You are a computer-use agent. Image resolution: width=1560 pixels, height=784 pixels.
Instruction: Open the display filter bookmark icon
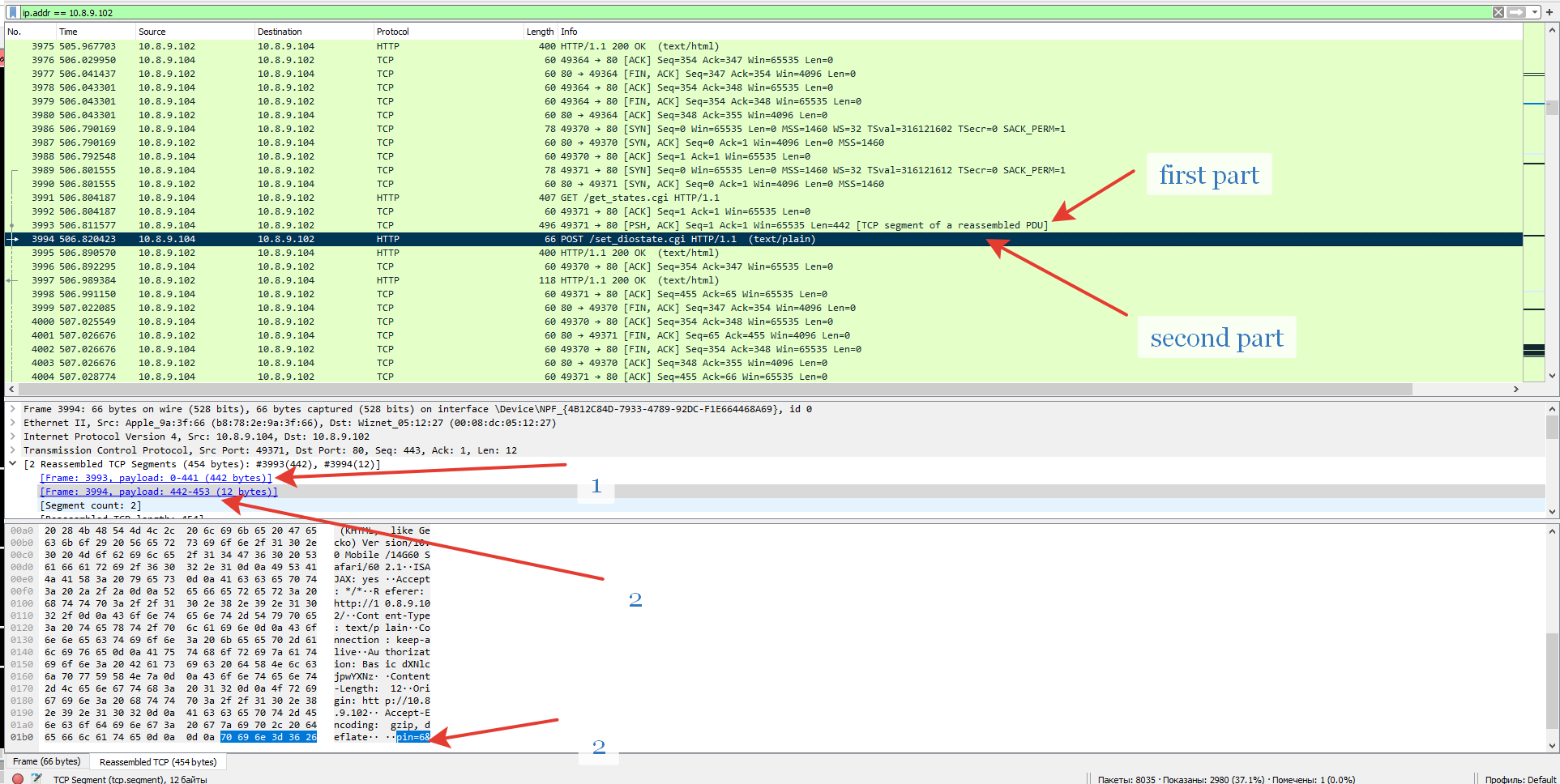click(x=12, y=12)
